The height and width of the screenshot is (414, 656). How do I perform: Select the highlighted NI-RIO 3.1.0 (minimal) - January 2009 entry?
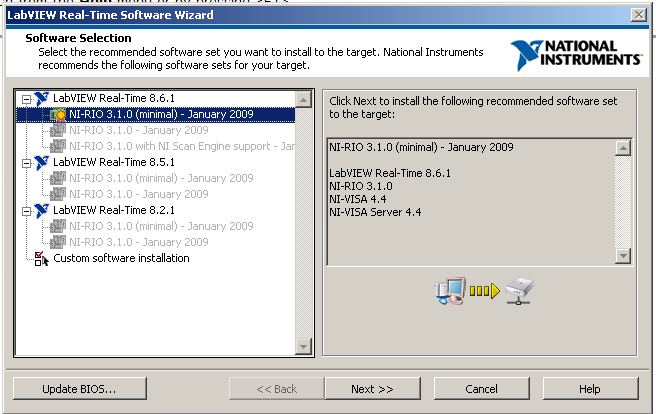pos(161,115)
